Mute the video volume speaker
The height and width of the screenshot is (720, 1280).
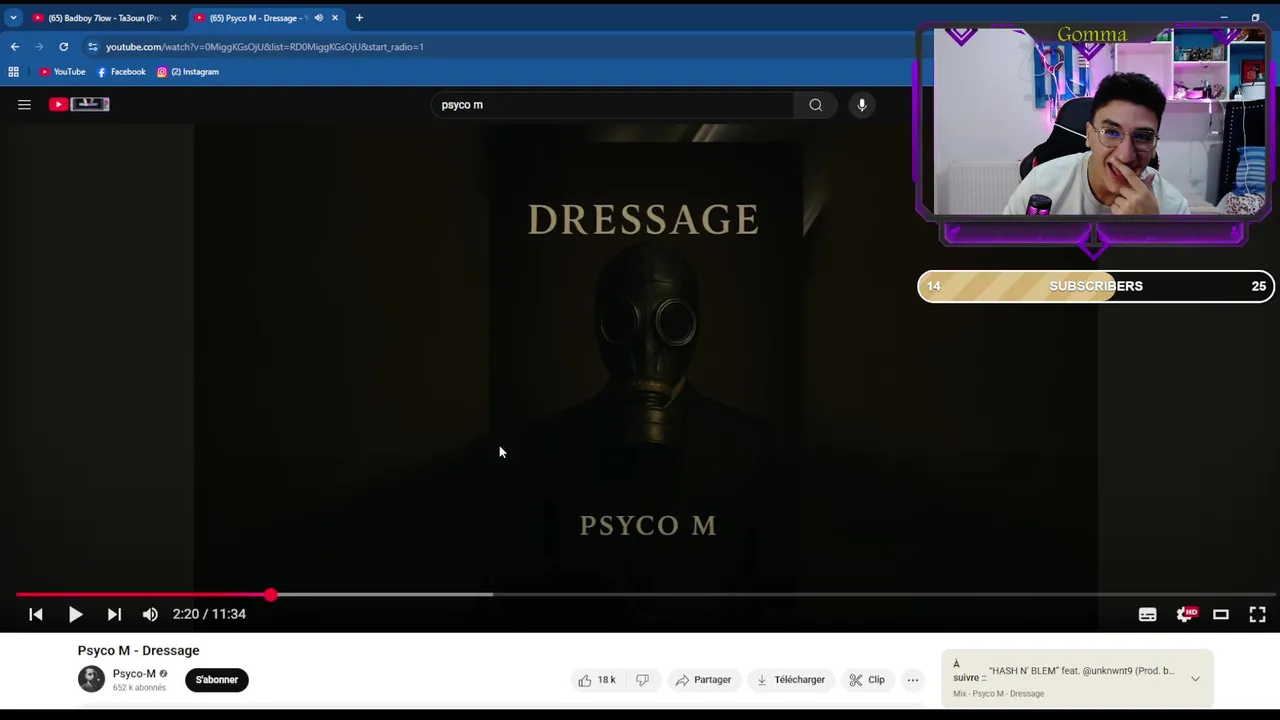click(150, 614)
